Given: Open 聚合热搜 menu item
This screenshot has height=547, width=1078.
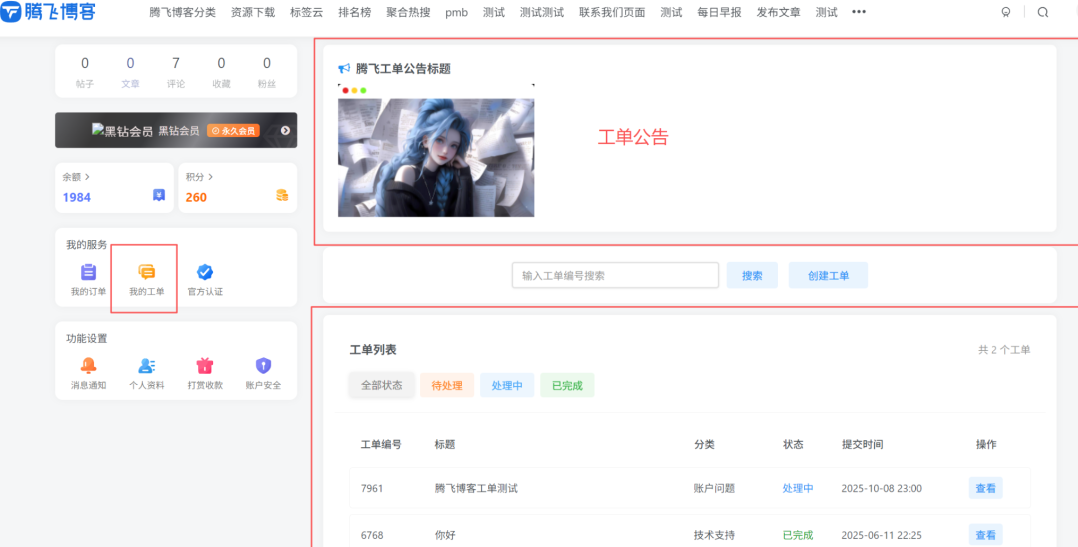Looking at the screenshot, I should point(408,12).
